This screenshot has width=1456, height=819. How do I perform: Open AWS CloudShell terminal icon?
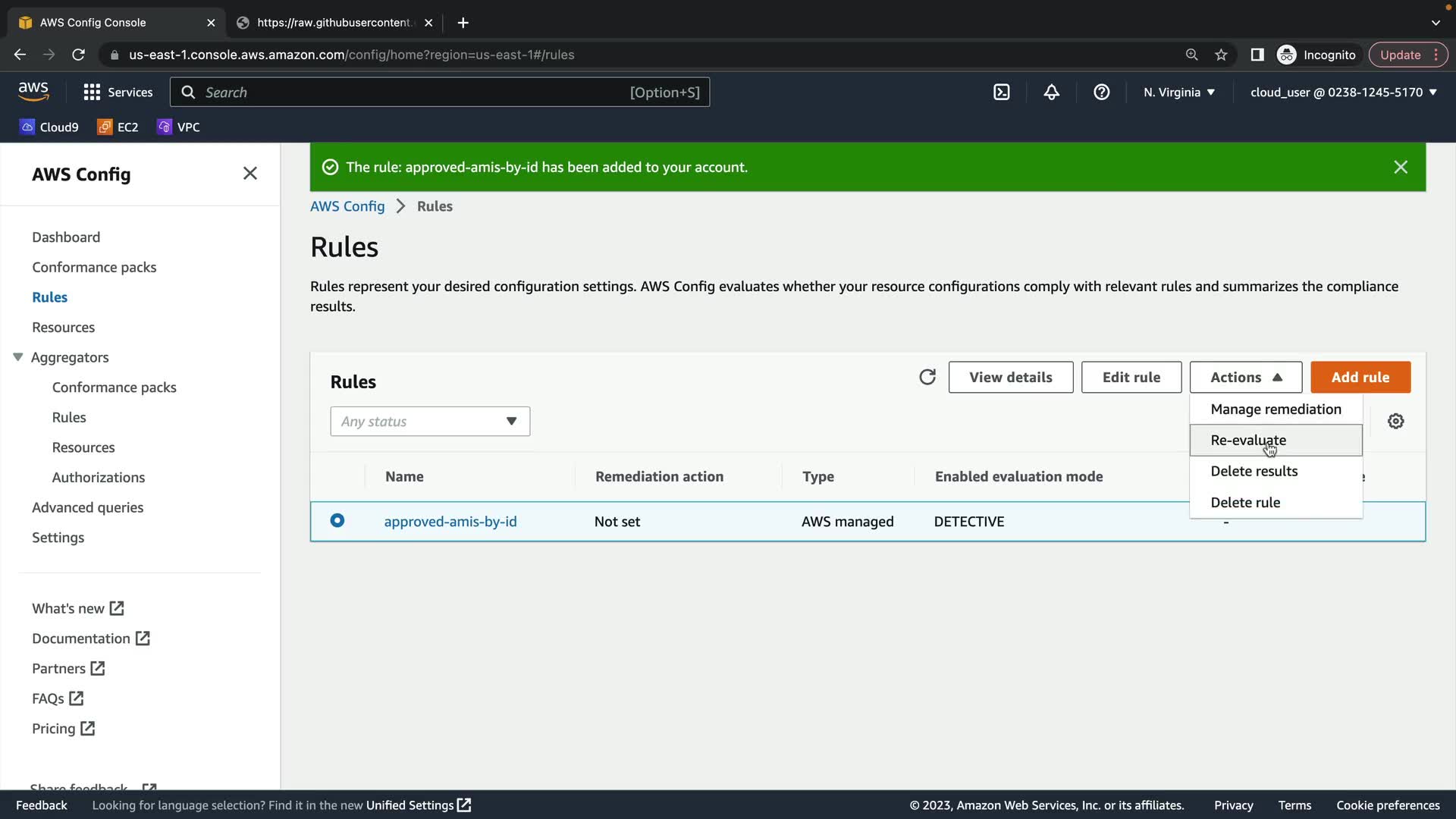point(1001,93)
